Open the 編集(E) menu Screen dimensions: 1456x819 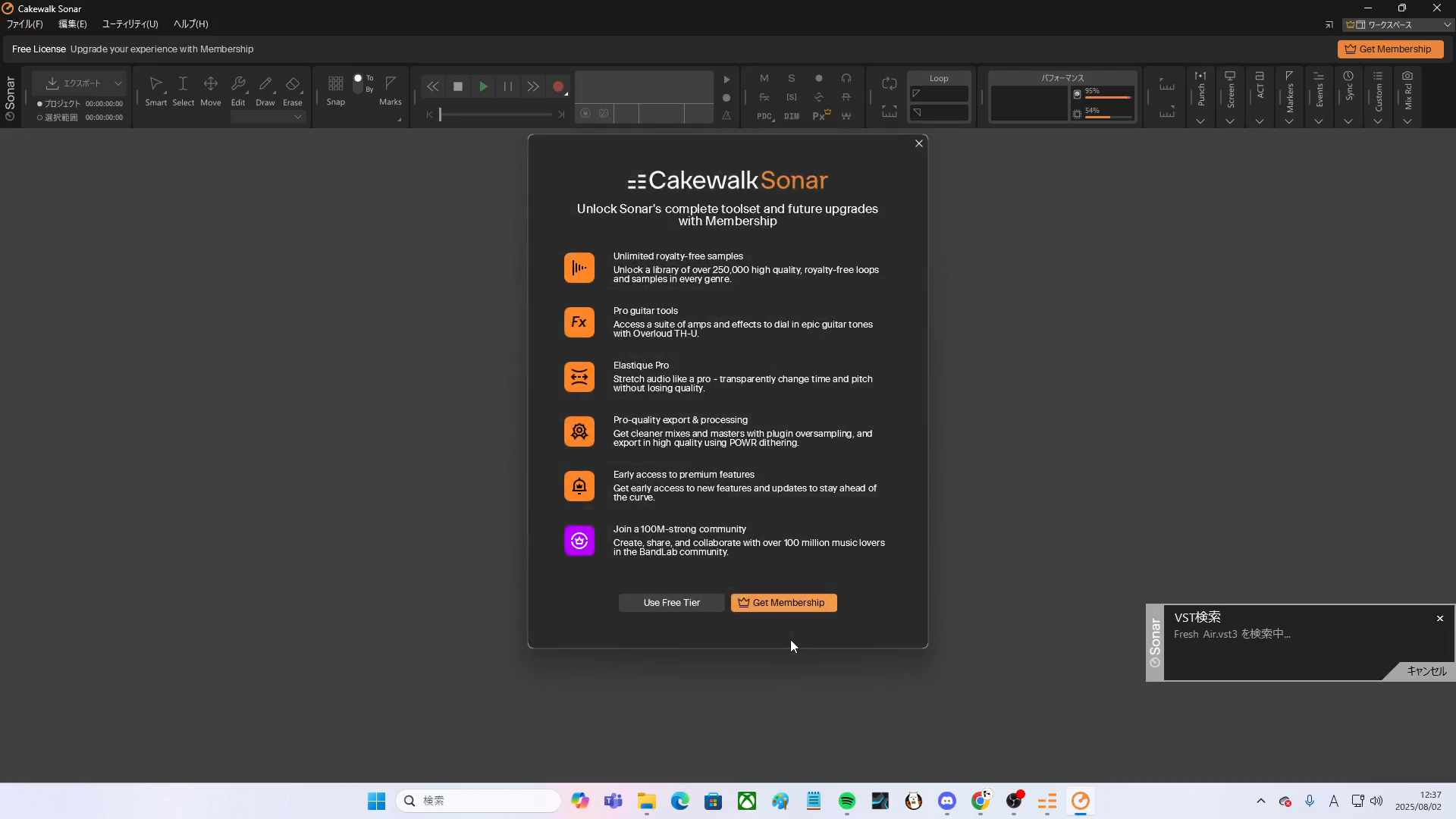coord(73,24)
